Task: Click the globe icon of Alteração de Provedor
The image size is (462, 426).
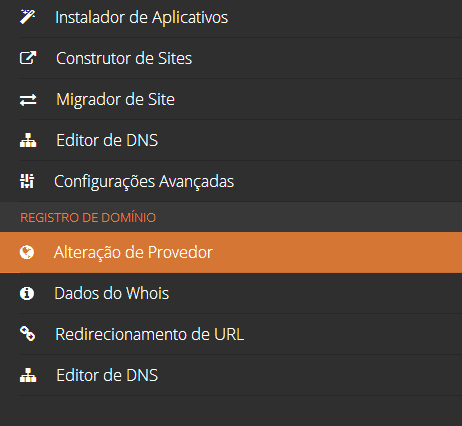Action: (x=27, y=252)
